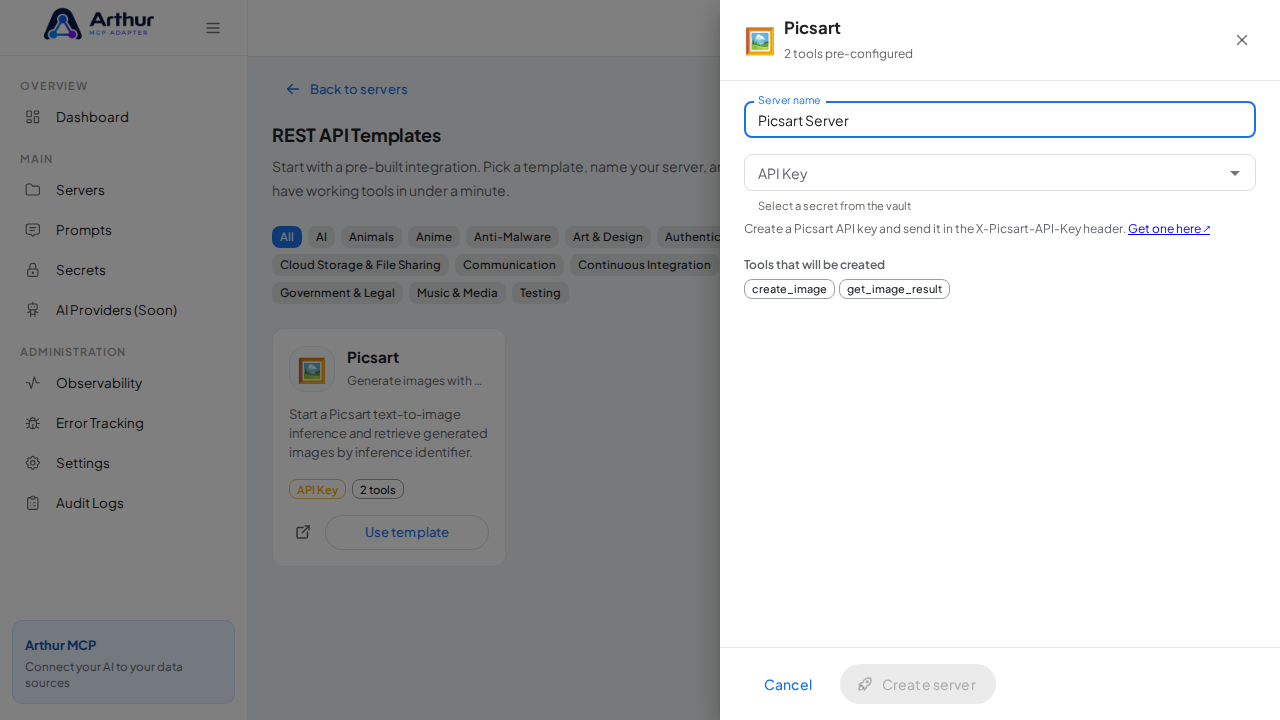Click the create_image tool chip

tap(789, 289)
